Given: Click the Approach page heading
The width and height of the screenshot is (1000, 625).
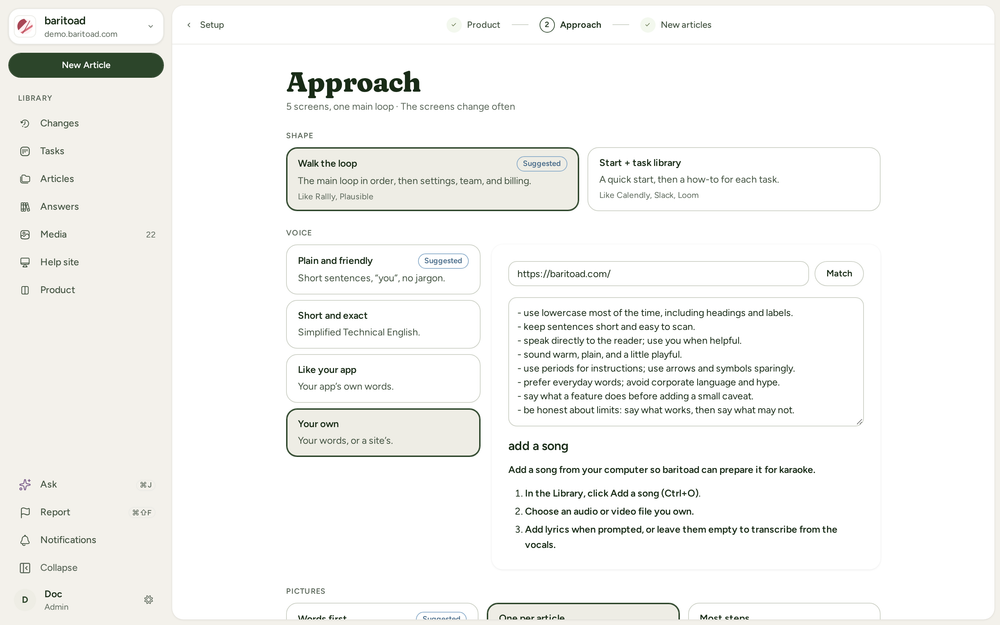Looking at the screenshot, I should (353, 83).
